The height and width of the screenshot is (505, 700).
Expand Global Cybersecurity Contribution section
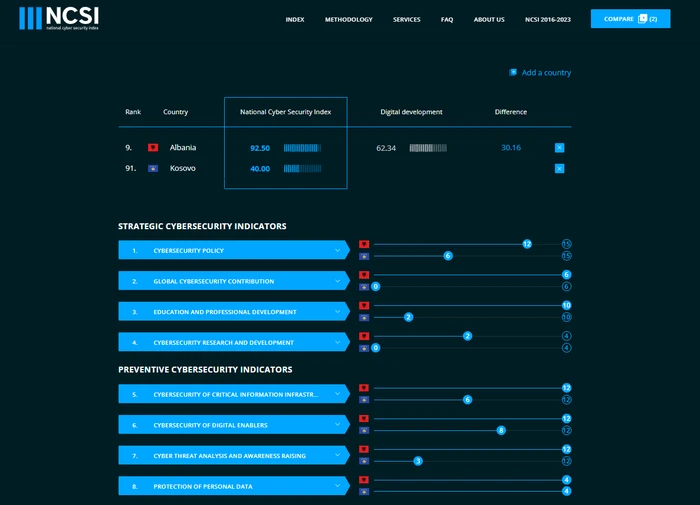tap(338, 281)
